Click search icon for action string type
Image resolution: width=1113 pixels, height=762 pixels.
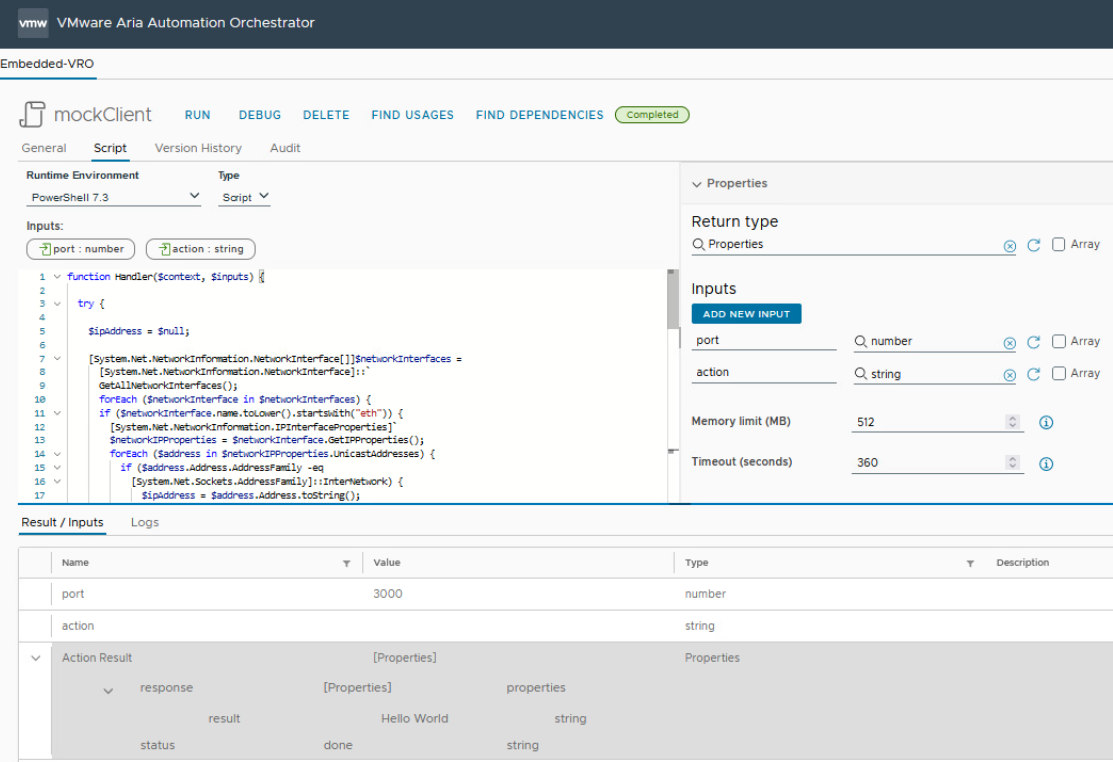click(x=860, y=373)
